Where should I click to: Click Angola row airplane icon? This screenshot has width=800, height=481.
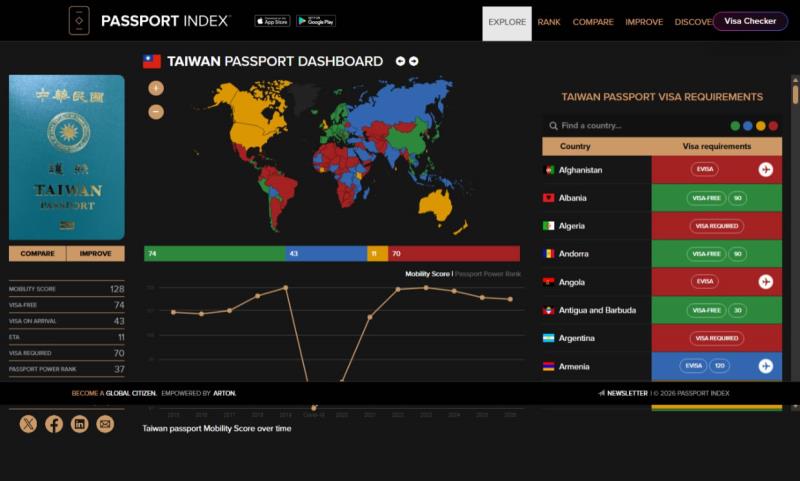click(x=765, y=282)
